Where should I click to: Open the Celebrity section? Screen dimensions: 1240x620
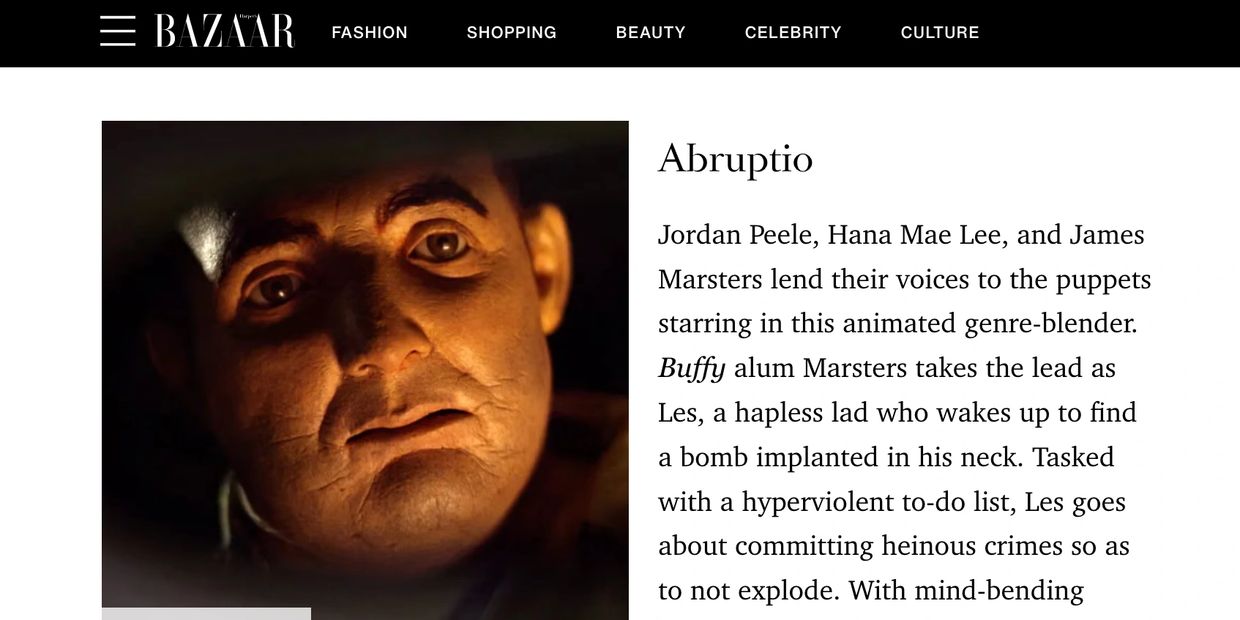tap(793, 32)
